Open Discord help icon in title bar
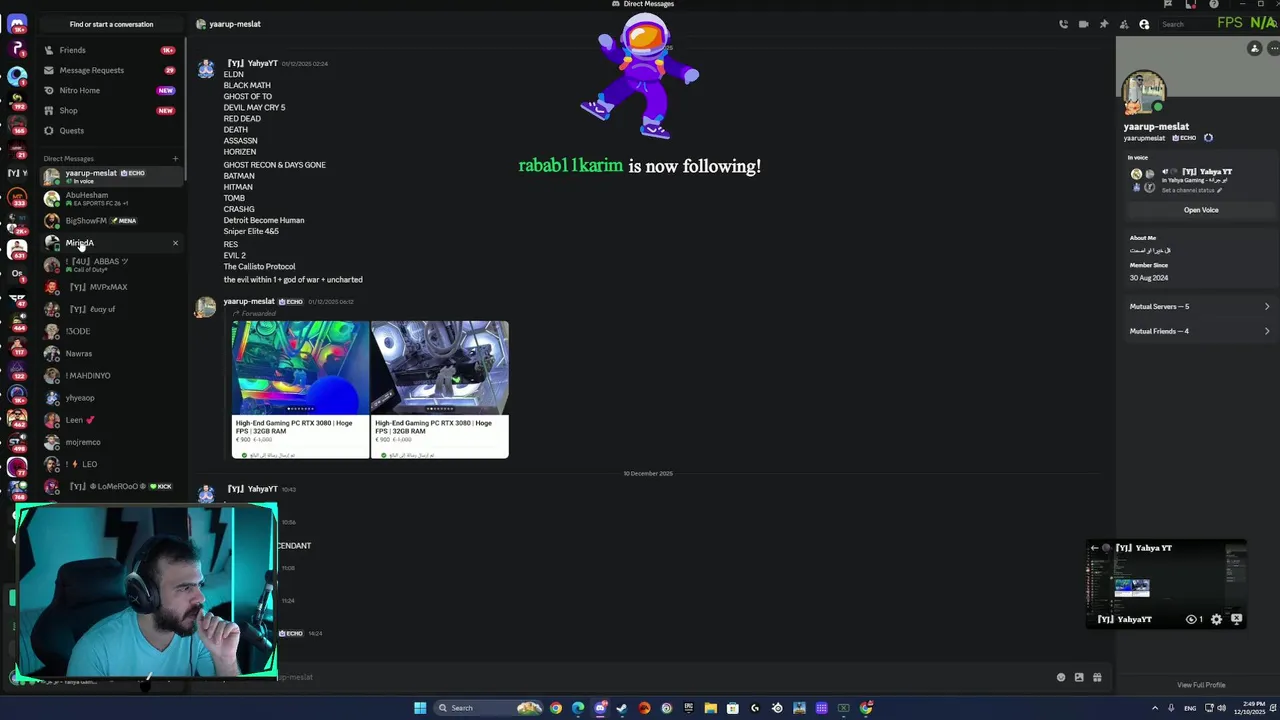This screenshot has width=1280, height=720. coord(1214,4)
